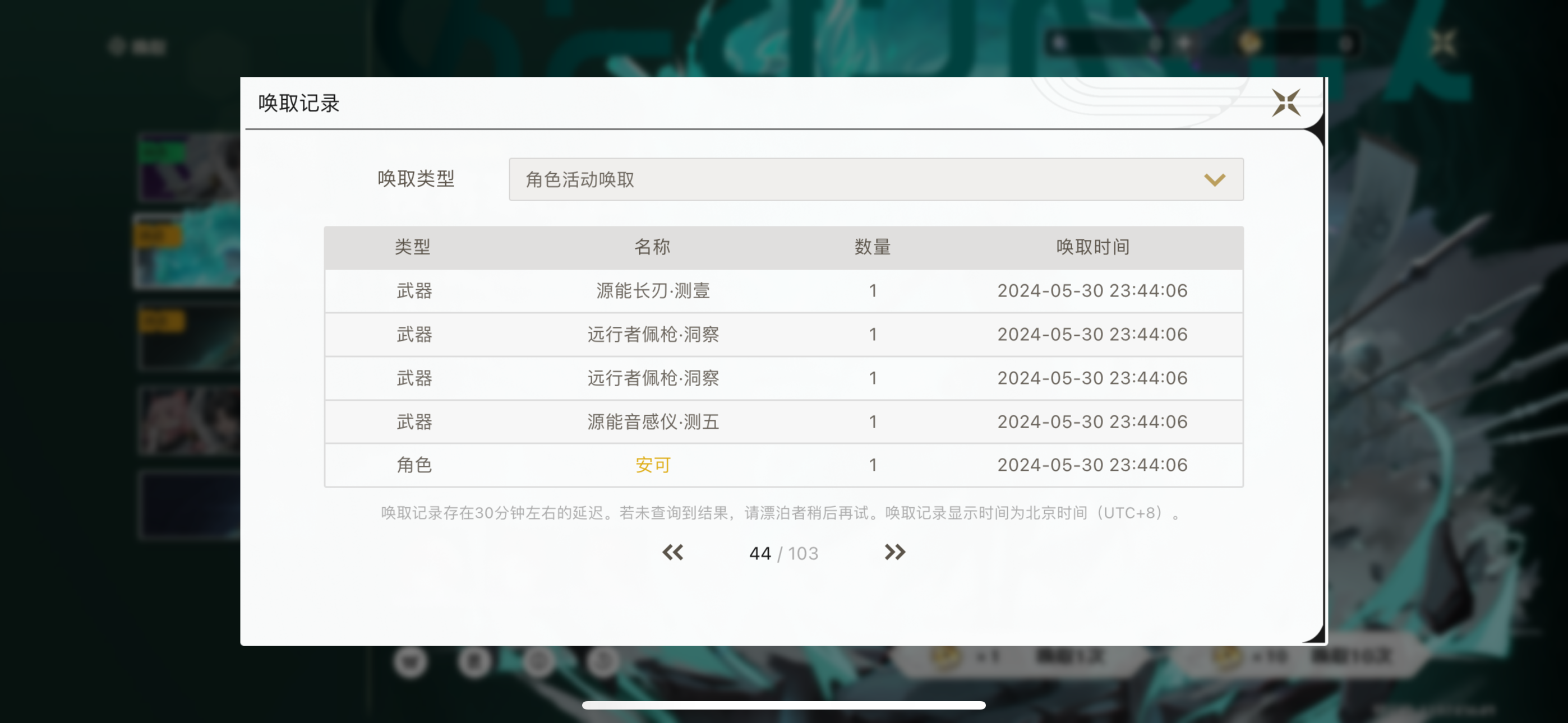Select the pink character banner thumbnail on left
Screen dimensions: 1568x723
coord(188,421)
